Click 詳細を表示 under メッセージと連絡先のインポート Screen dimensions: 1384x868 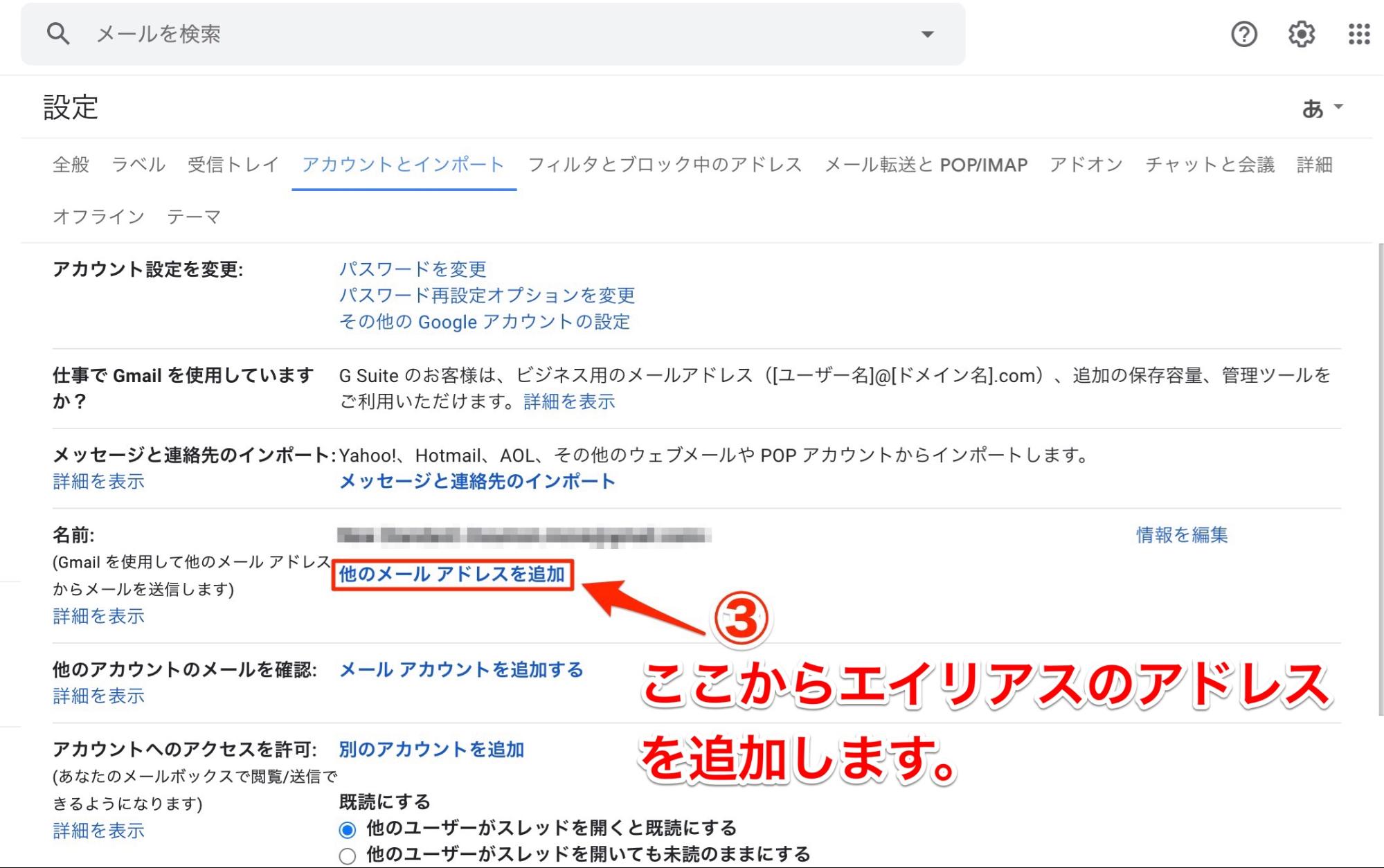tap(98, 481)
